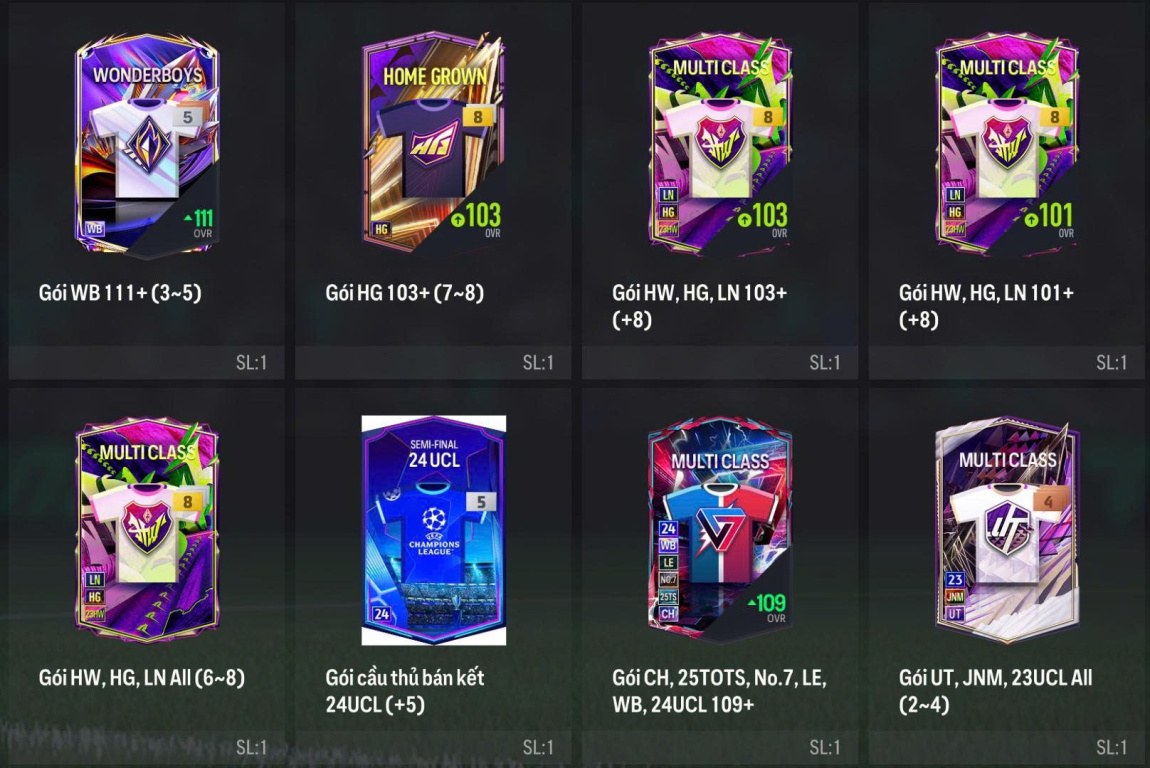Select the Home Grown pack card

pos(433,144)
